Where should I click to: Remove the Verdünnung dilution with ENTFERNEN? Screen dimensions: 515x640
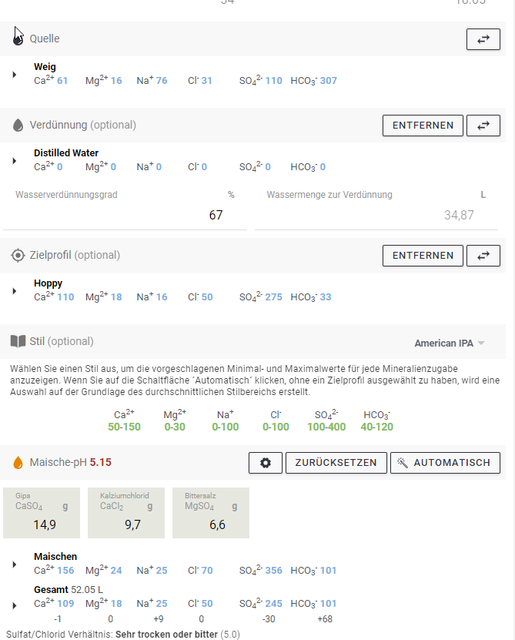click(x=423, y=125)
